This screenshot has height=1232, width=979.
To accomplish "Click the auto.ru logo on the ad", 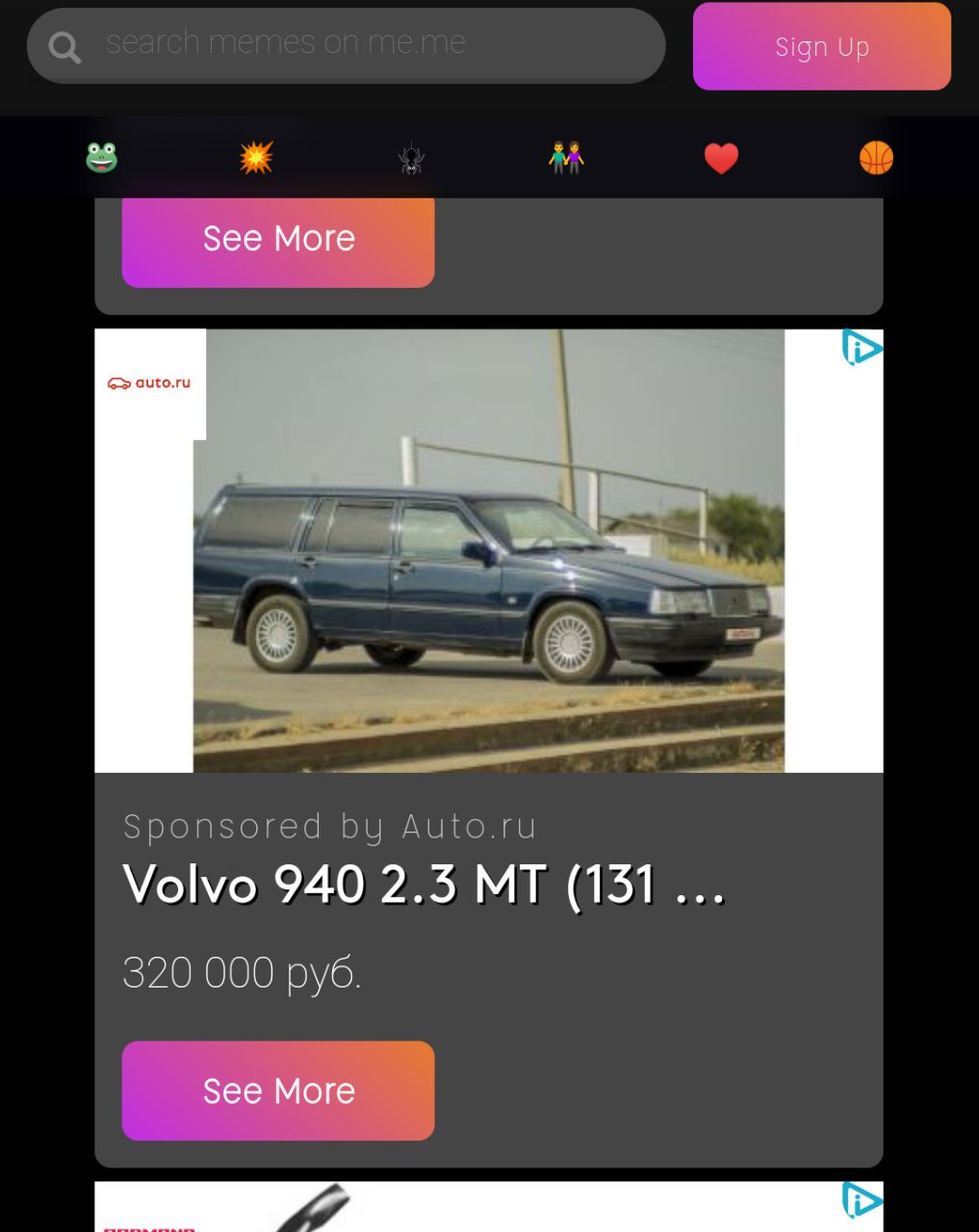I will 149,383.
